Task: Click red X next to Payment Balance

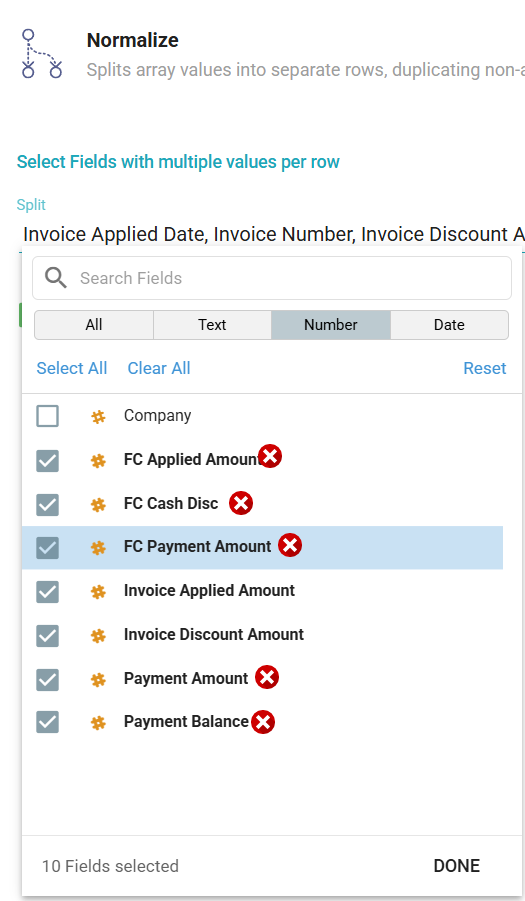Action: tap(263, 722)
